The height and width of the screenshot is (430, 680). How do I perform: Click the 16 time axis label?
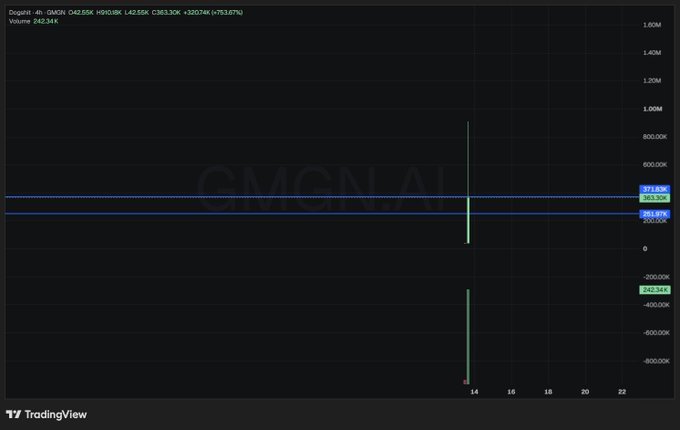(x=511, y=392)
